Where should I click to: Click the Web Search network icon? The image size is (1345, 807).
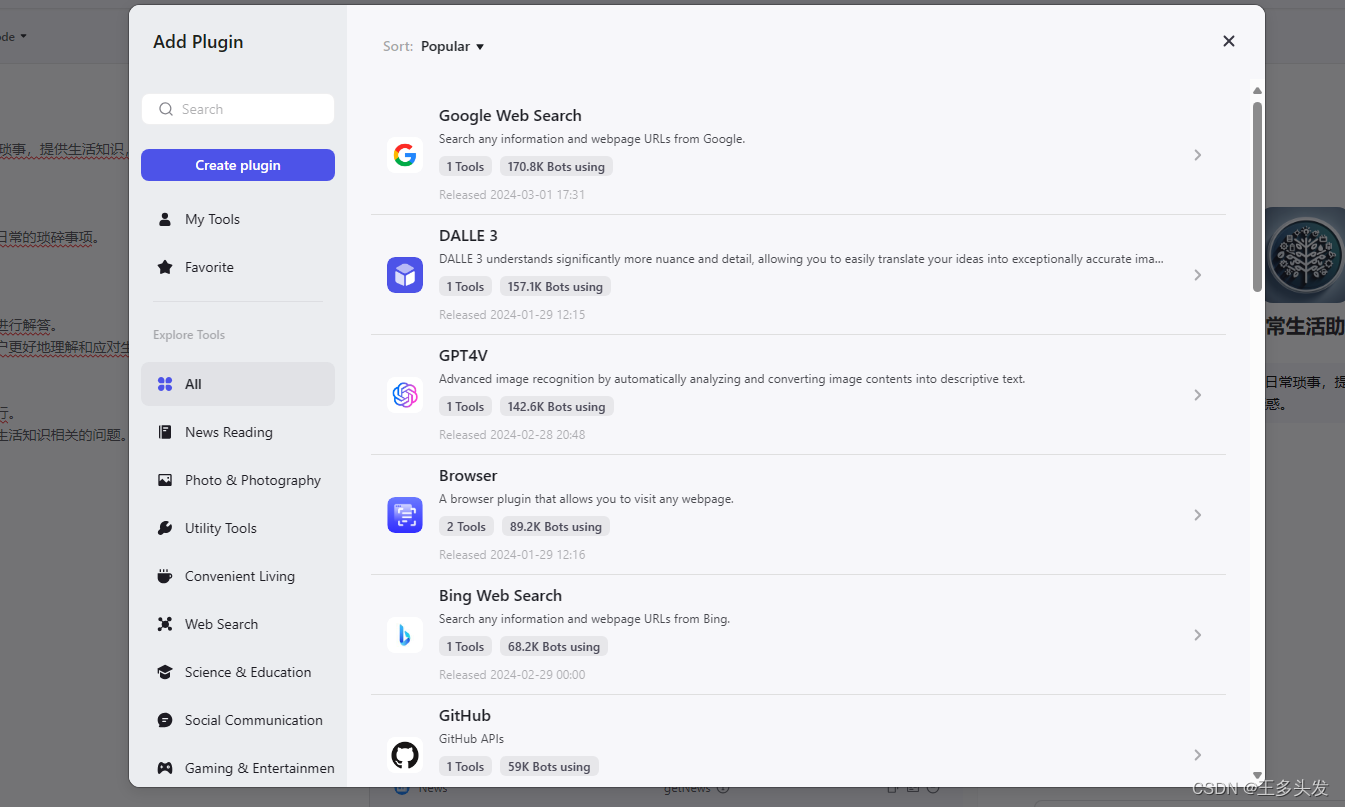coord(165,624)
